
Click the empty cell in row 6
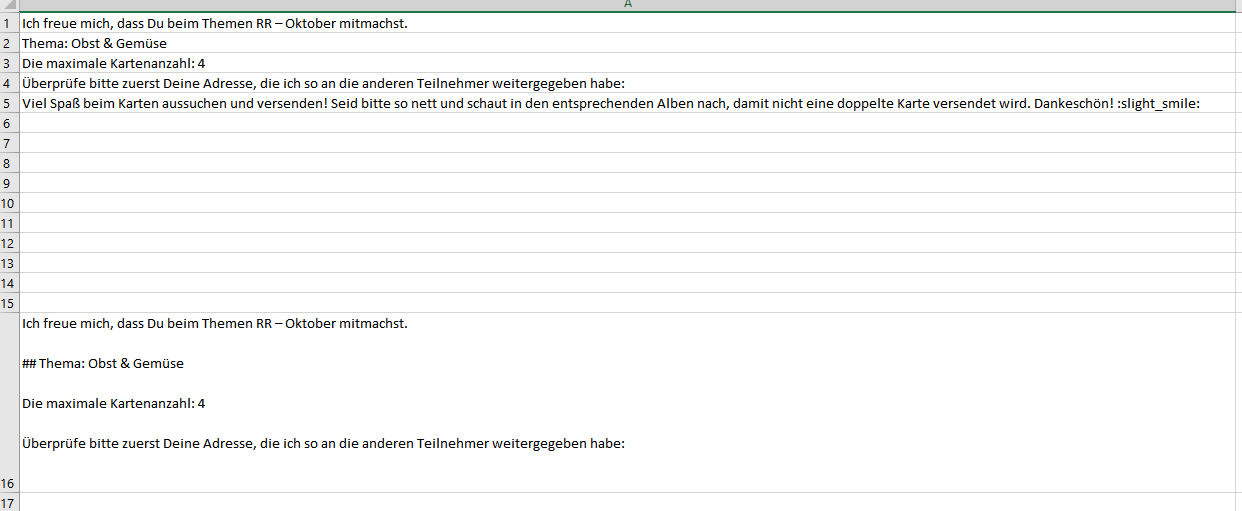click(x=630, y=123)
